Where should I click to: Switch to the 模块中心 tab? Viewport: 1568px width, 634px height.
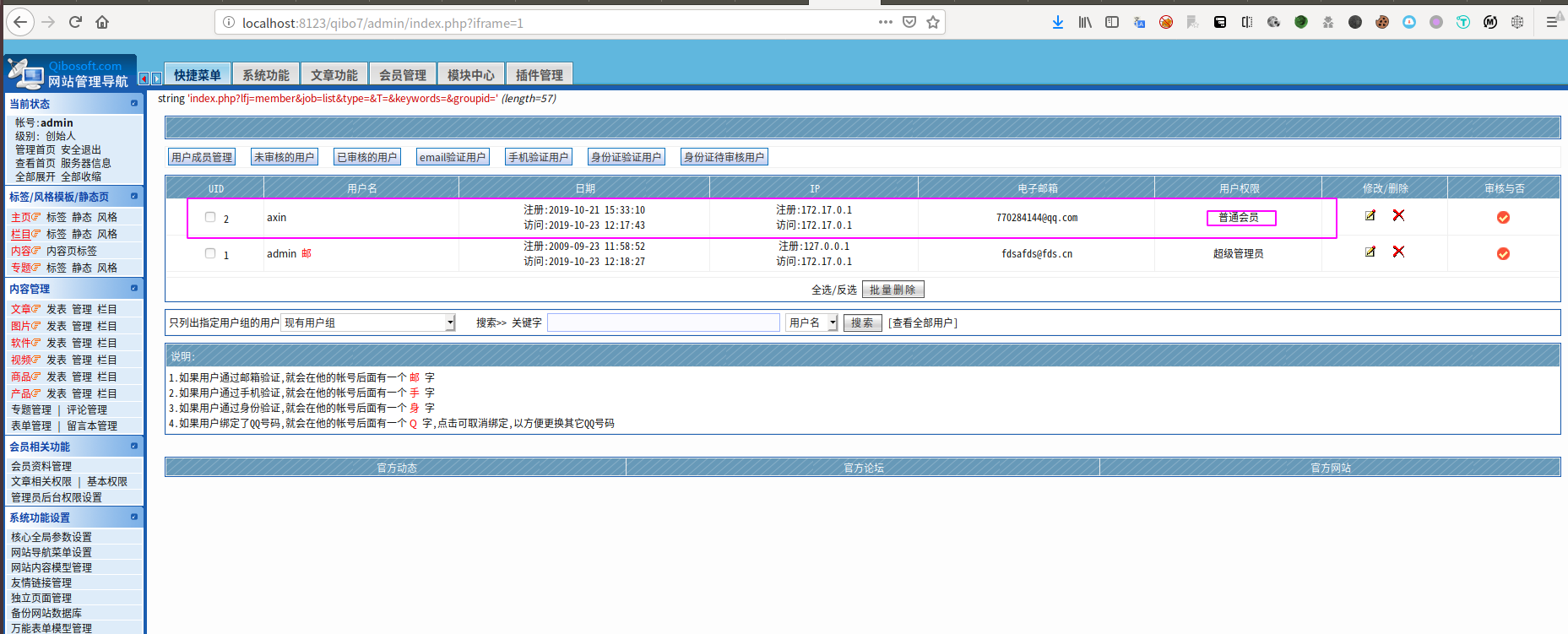pyautogui.click(x=471, y=74)
